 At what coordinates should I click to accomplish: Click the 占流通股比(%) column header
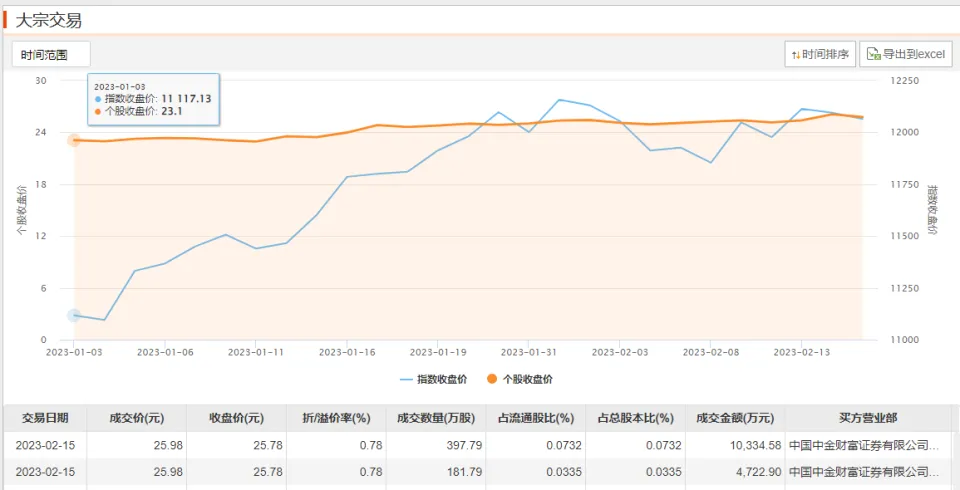(x=536, y=418)
